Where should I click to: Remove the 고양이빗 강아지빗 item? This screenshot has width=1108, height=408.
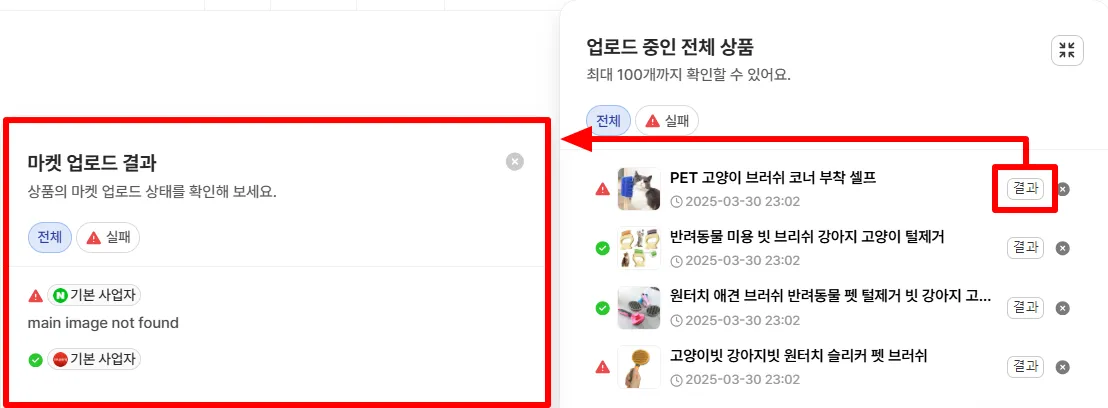pyautogui.click(x=1063, y=367)
